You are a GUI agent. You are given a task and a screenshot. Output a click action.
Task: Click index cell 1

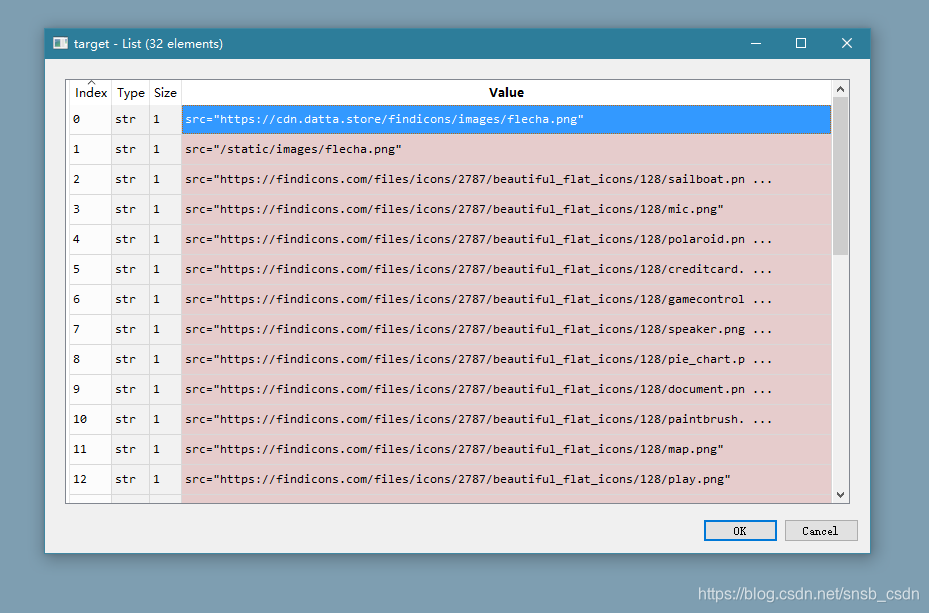coord(91,149)
